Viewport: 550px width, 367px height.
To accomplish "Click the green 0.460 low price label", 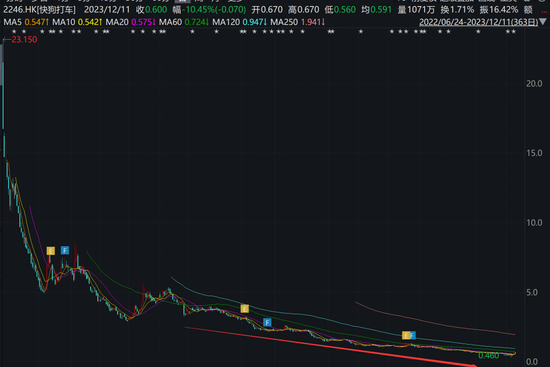I will tap(489, 355).
